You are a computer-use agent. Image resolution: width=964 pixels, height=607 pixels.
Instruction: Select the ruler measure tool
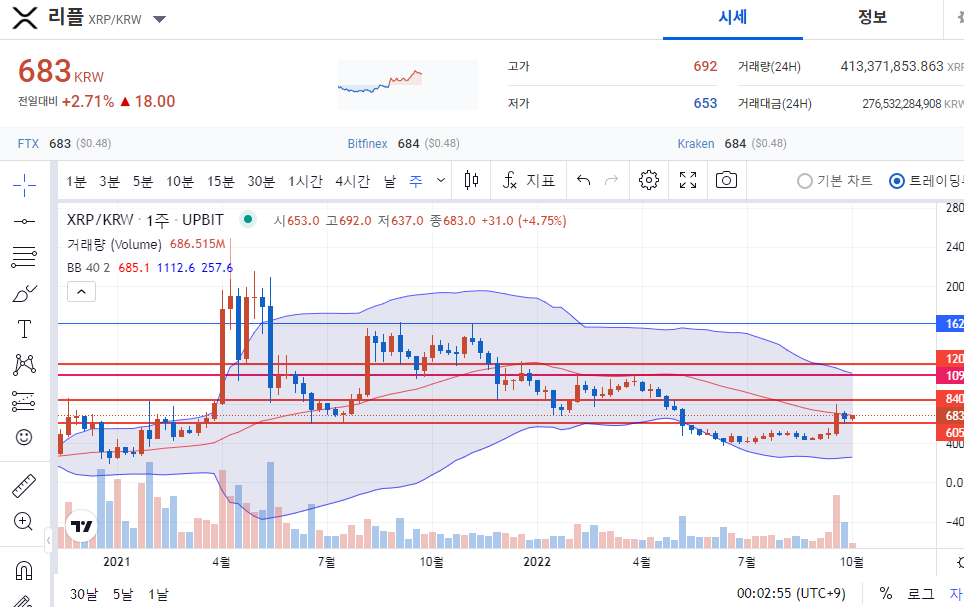click(x=24, y=486)
